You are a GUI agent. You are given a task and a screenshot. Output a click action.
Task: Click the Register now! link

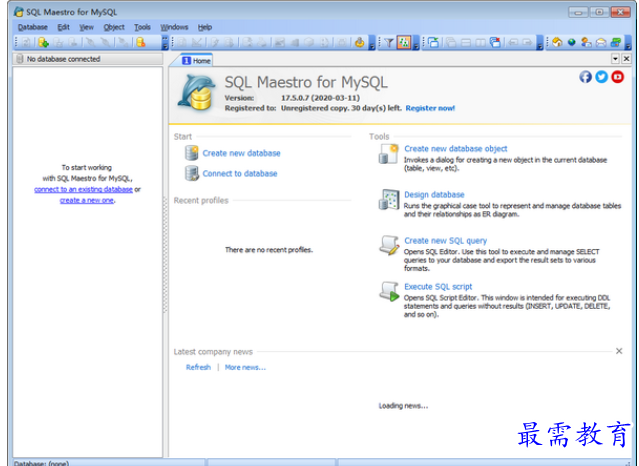click(430, 108)
